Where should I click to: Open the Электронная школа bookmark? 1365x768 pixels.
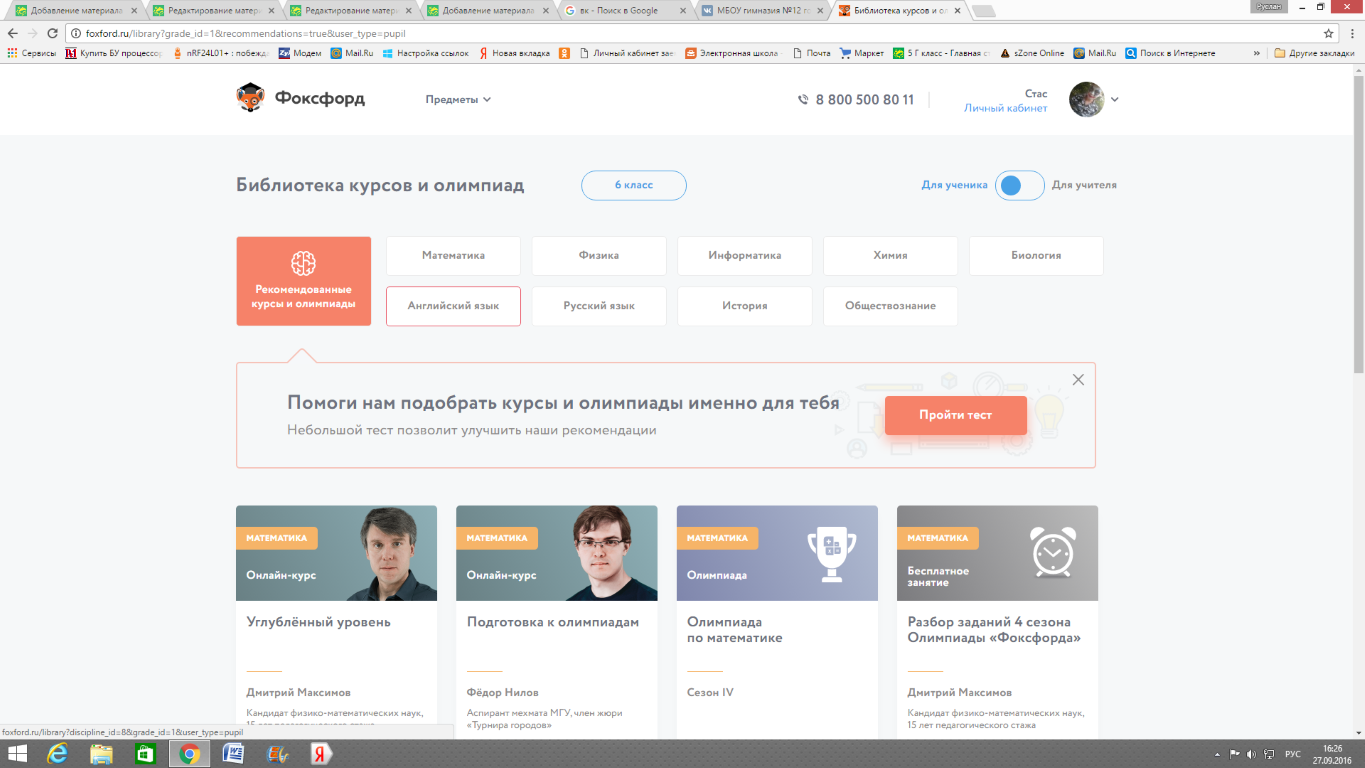732,53
